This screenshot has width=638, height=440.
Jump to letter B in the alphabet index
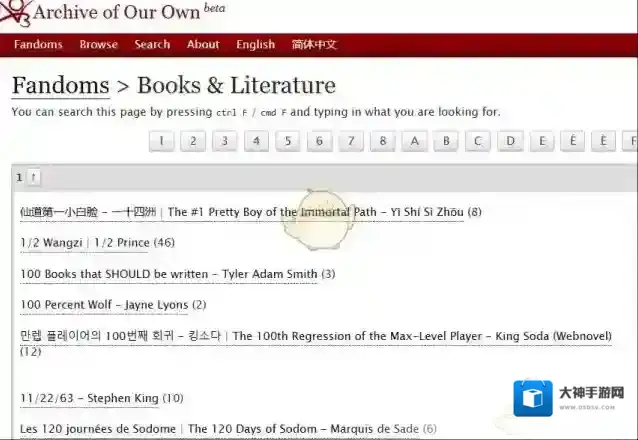click(446, 141)
